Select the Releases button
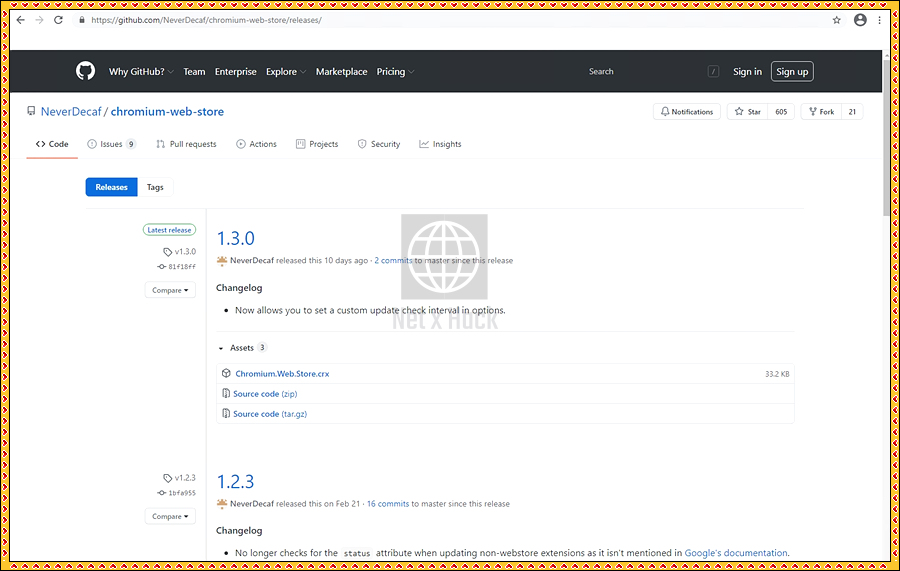Image resolution: width=900 pixels, height=571 pixels. tap(111, 187)
